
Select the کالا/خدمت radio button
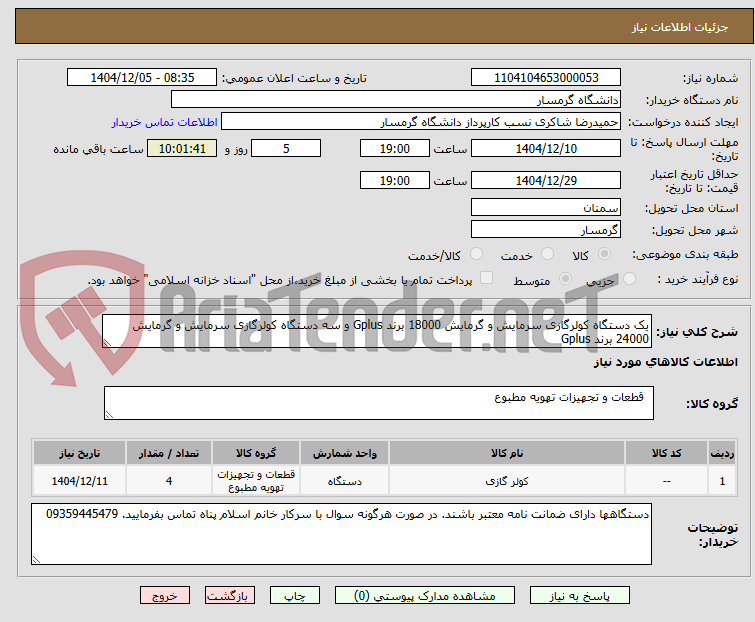[x=476, y=254]
